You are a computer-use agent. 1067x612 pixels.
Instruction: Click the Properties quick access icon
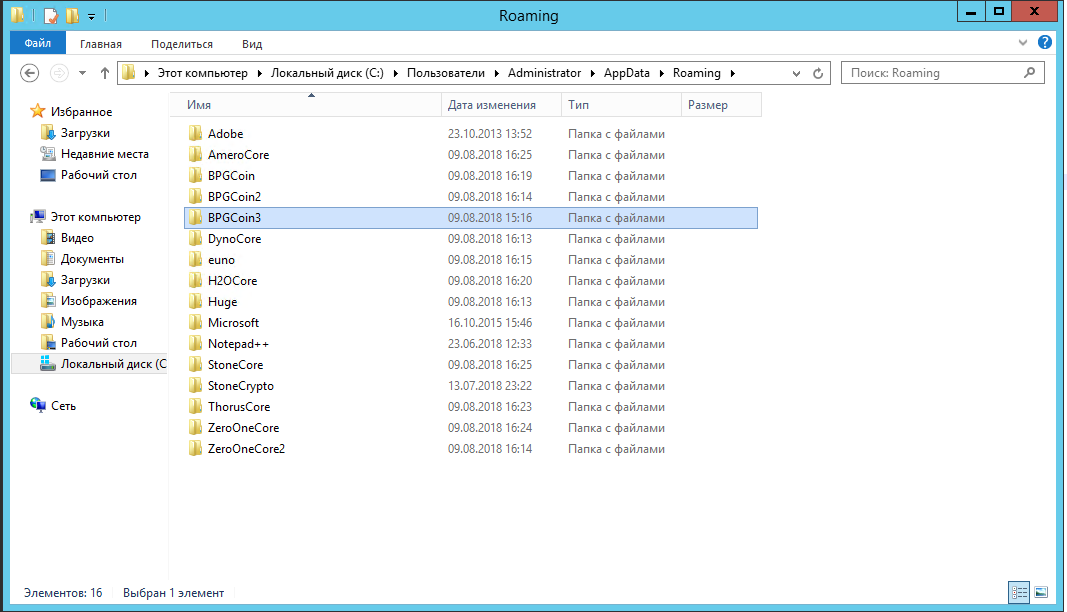coord(51,15)
